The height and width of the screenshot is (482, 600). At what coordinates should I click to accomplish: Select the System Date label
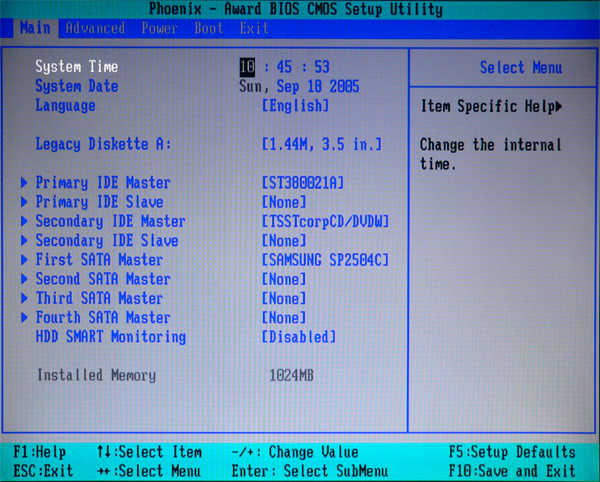pyautogui.click(x=77, y=86)
